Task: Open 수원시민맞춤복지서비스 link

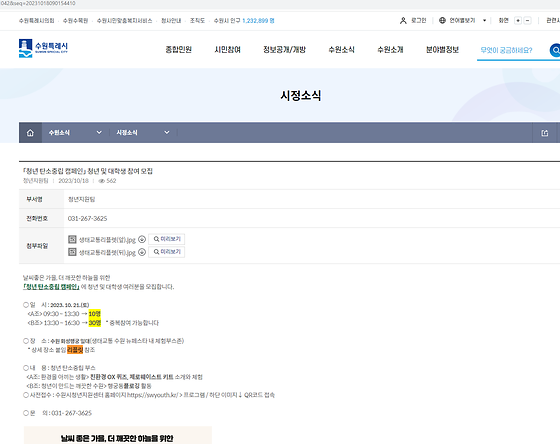Action: 124,21
